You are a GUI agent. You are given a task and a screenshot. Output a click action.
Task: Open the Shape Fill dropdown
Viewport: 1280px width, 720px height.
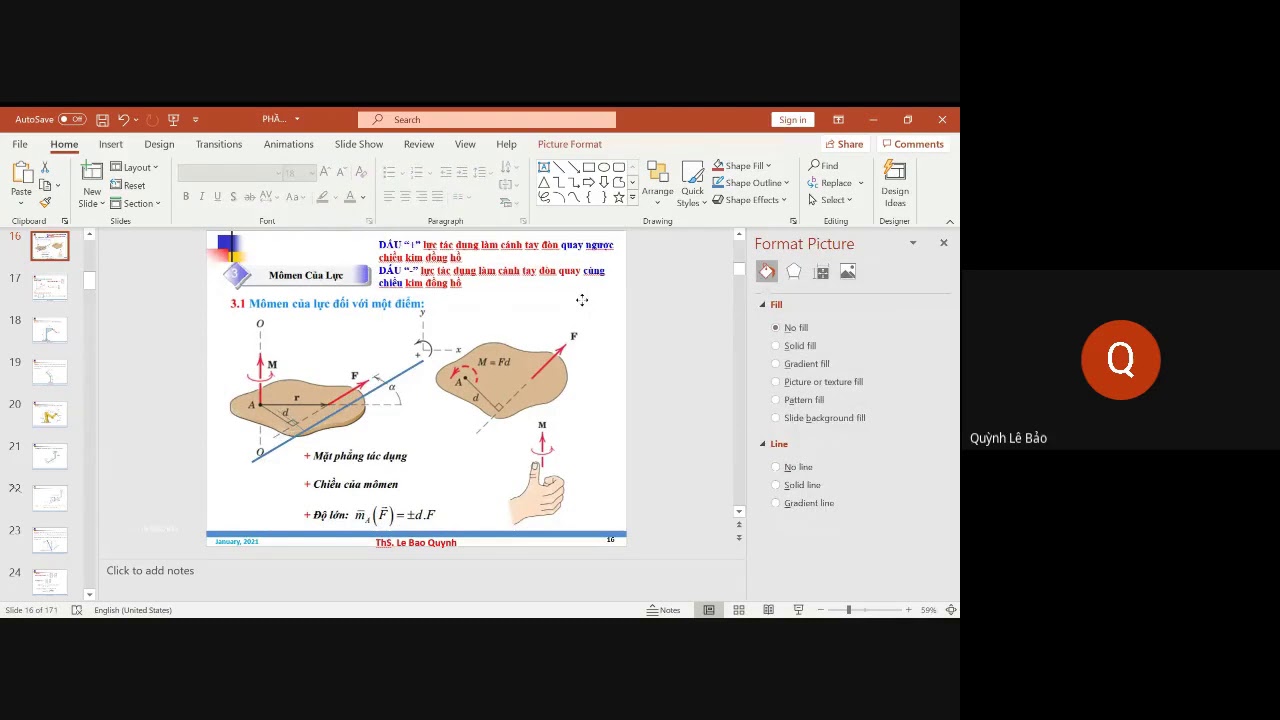[742, 165]
